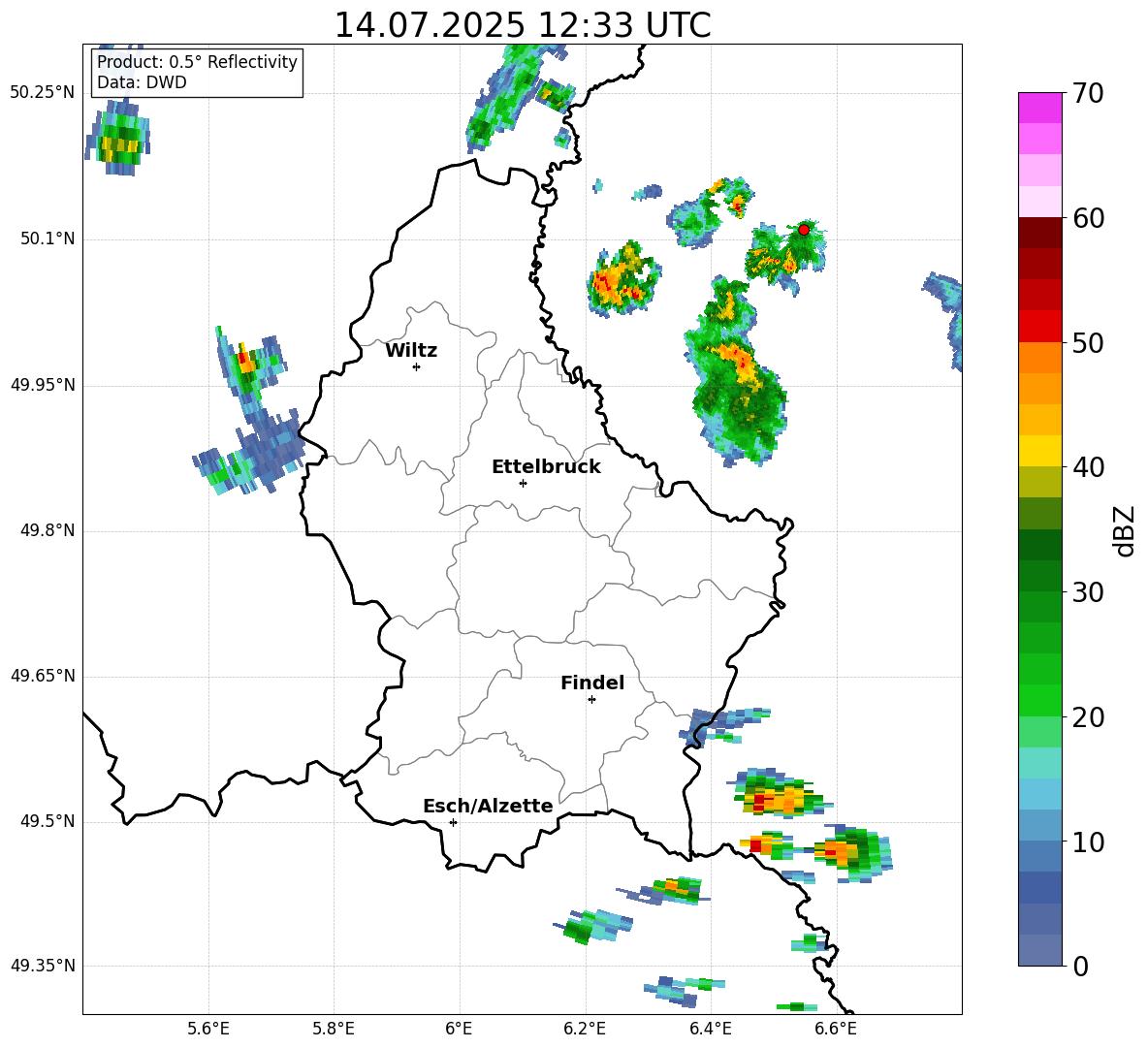
Task: Click the 6.2°E longitude label
Action: pos(585,1029)
